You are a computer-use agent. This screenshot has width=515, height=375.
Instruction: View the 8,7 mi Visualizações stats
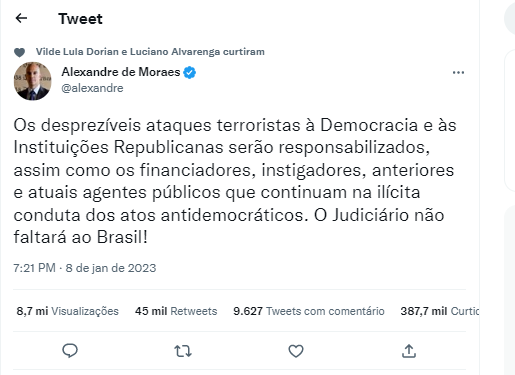pyautogui.click(x=68, y=311)
